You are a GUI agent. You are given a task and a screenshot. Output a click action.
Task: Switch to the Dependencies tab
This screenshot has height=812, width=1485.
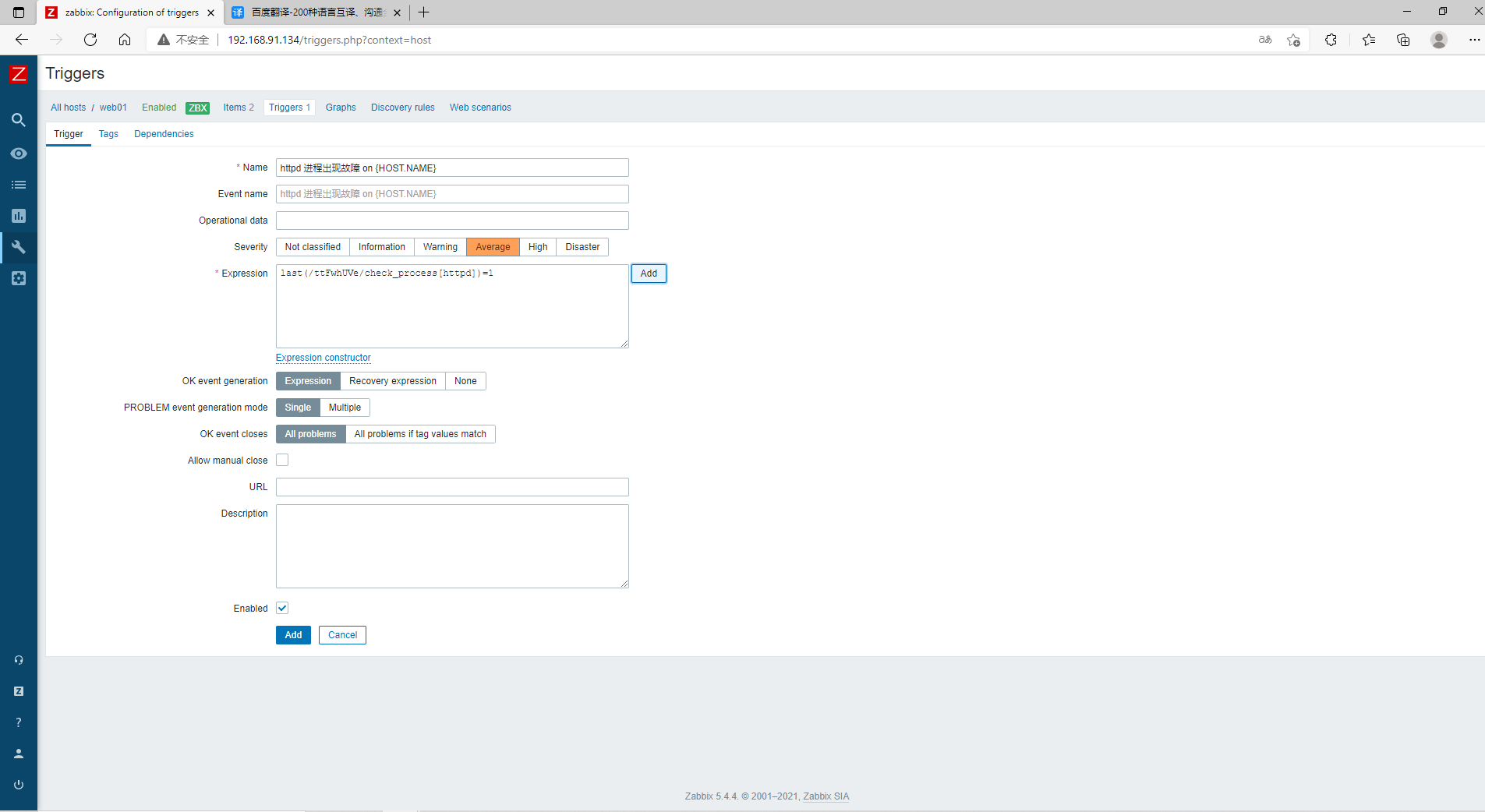coord(164,134)
